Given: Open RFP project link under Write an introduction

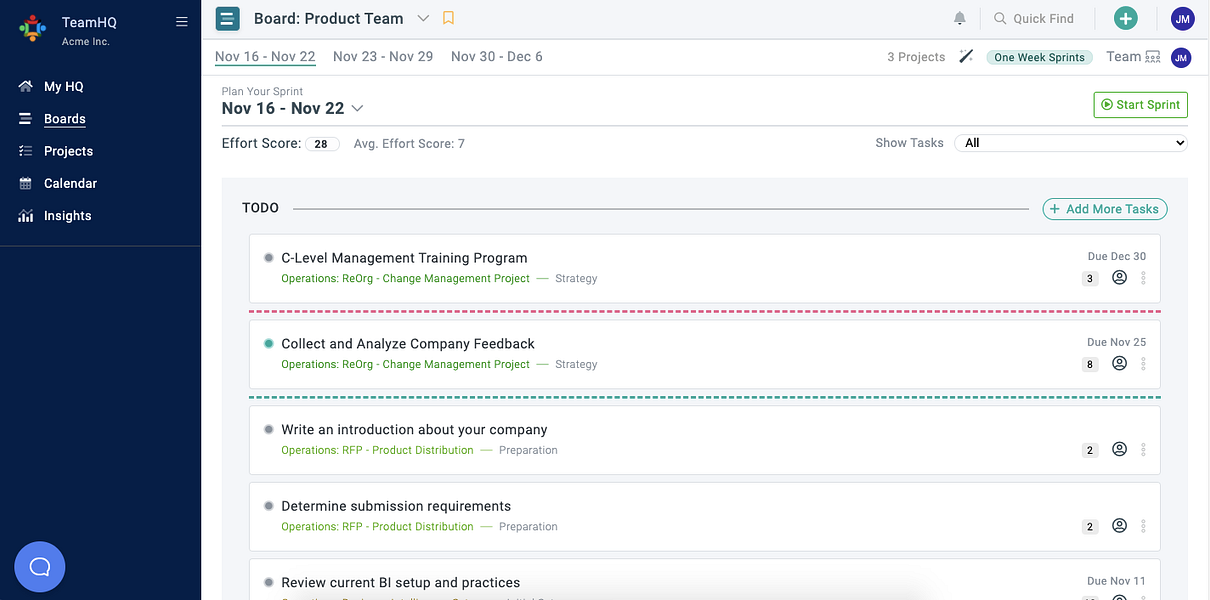Looking at the screenshot, I should (377, 450).
